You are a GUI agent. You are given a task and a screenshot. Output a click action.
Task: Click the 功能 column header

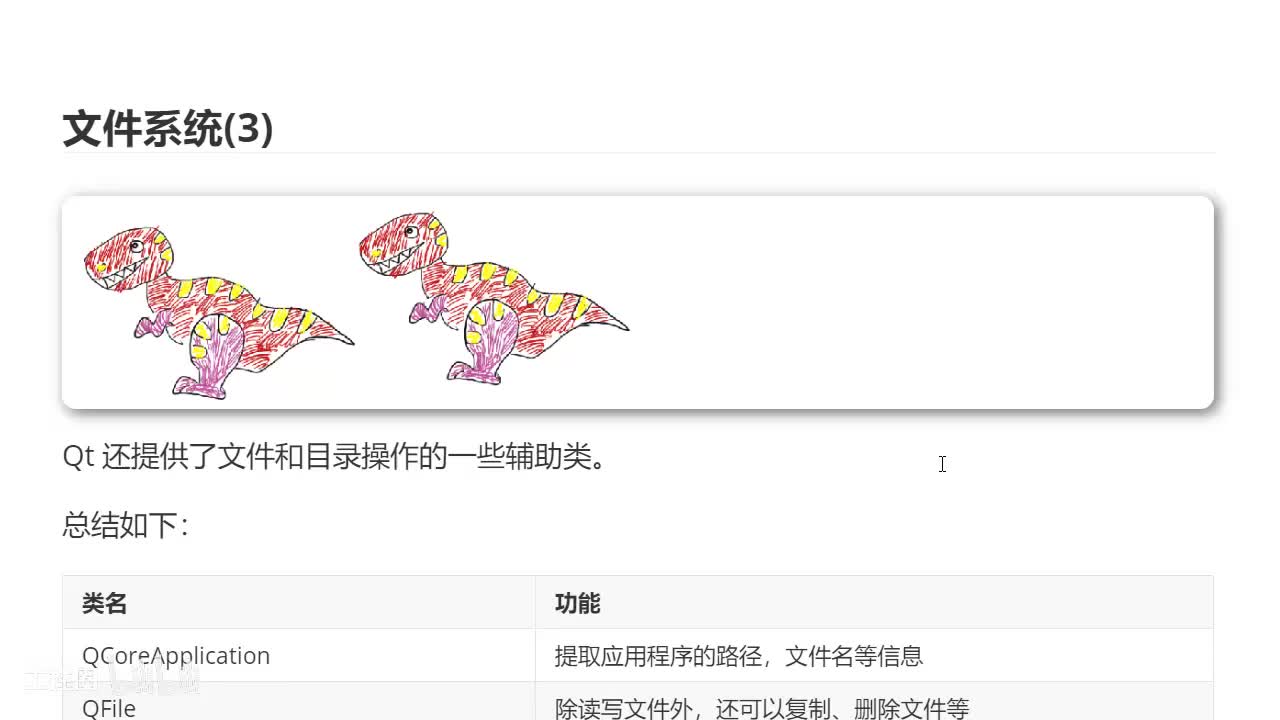pos(874,603)
